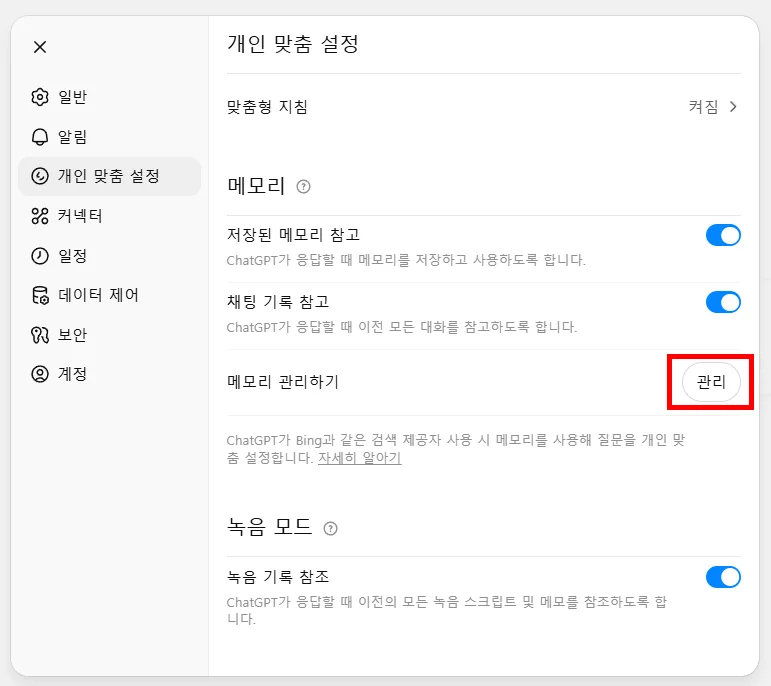Click the profile icon beside 계정
This screenshot has height=686, width=771.
[40, 374]
